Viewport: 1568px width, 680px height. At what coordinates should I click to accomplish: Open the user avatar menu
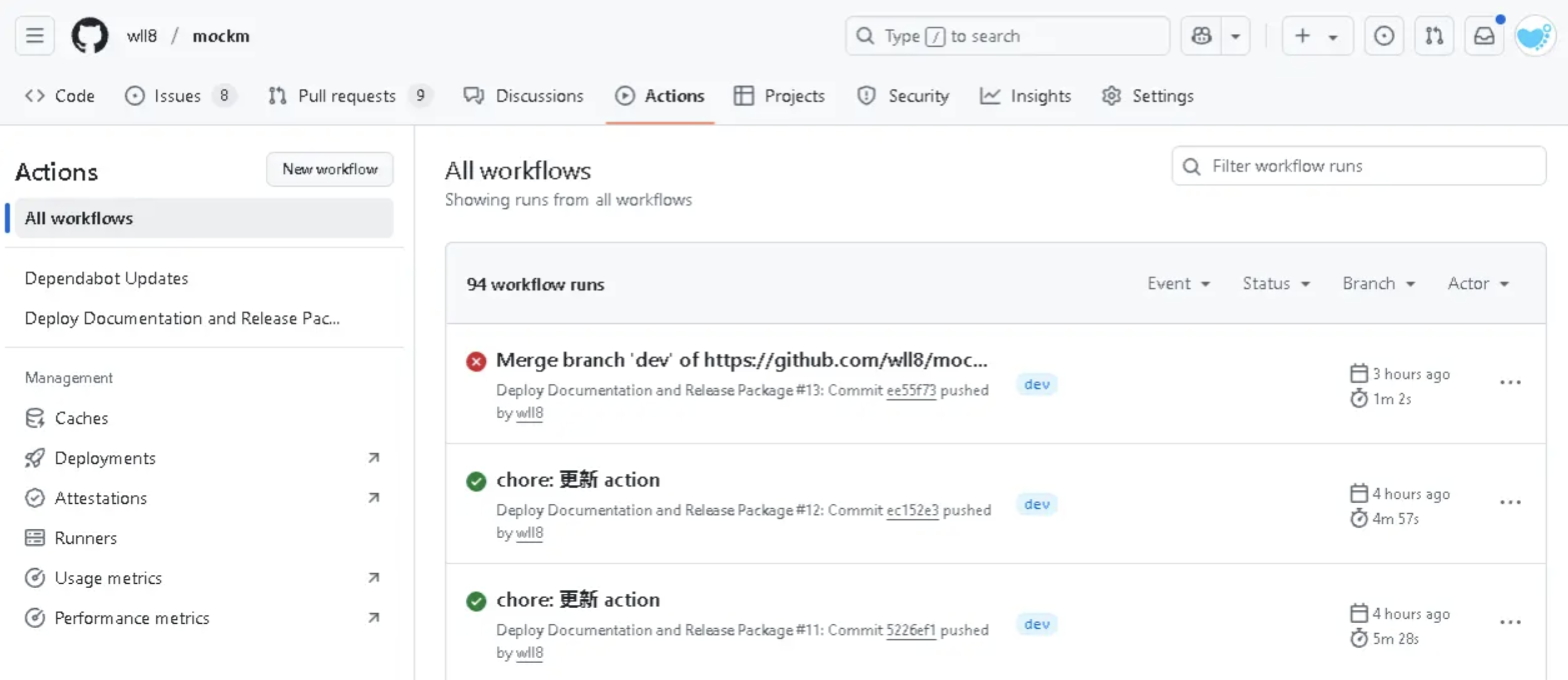pos(1534,37)
